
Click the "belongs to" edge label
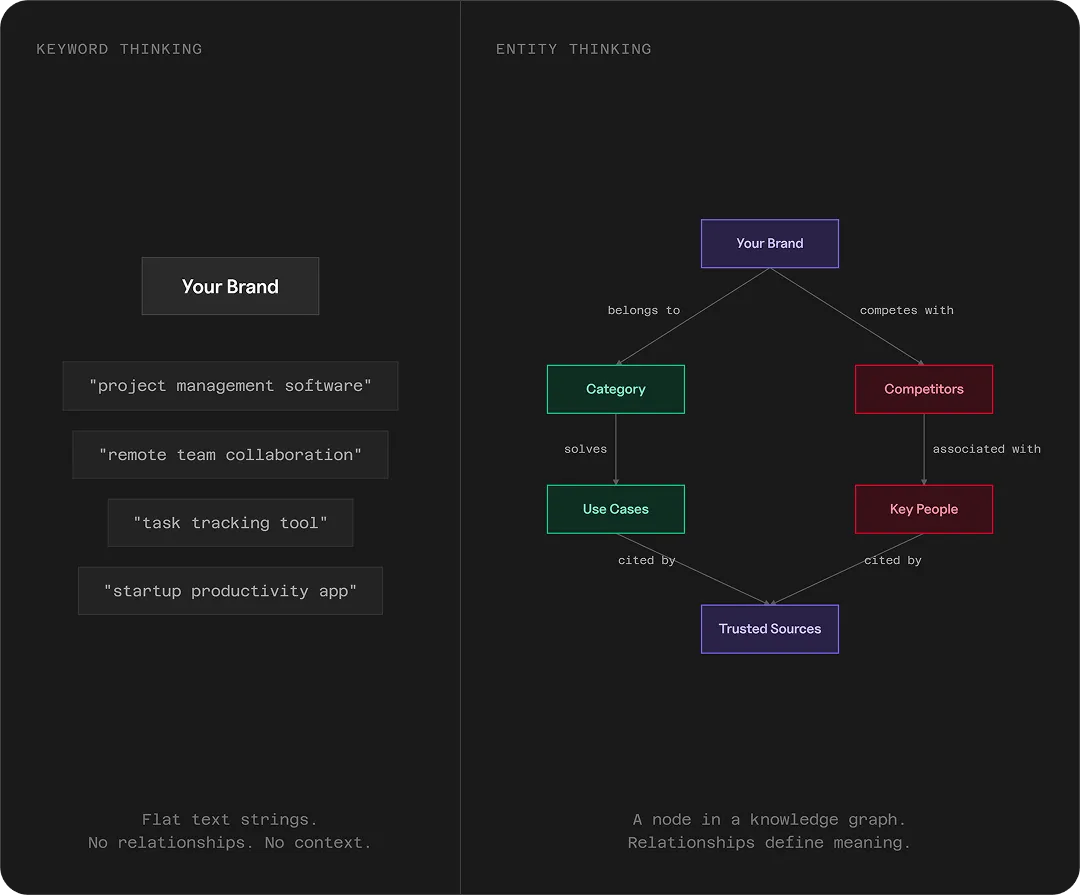point(643,310)
